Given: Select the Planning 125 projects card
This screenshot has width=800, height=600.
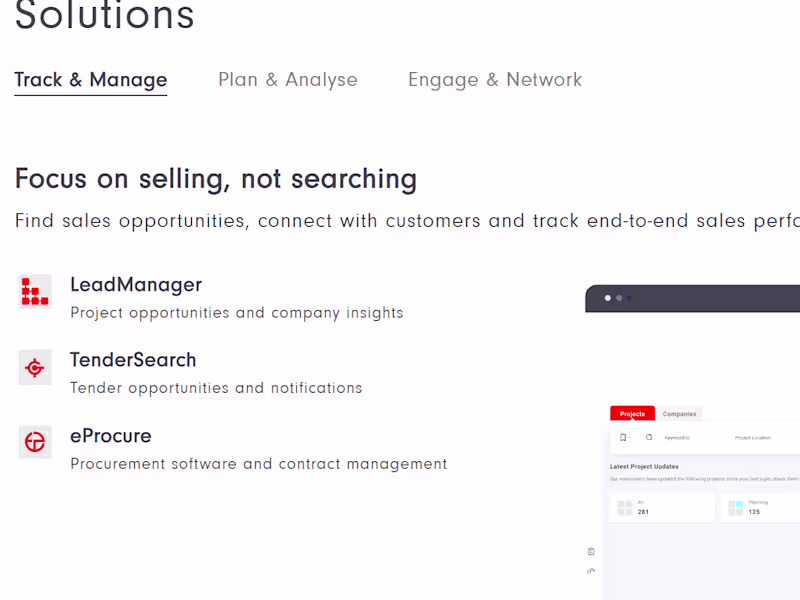Looking at the screenshot, I should 764,507.
